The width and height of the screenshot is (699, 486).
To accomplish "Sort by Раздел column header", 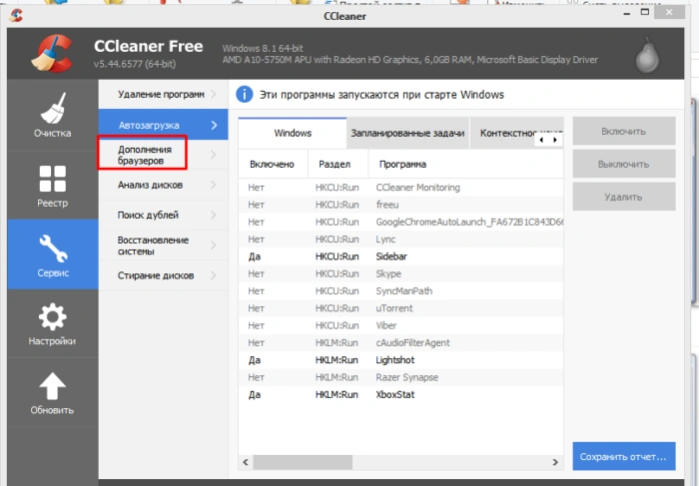I will (338, 164).
